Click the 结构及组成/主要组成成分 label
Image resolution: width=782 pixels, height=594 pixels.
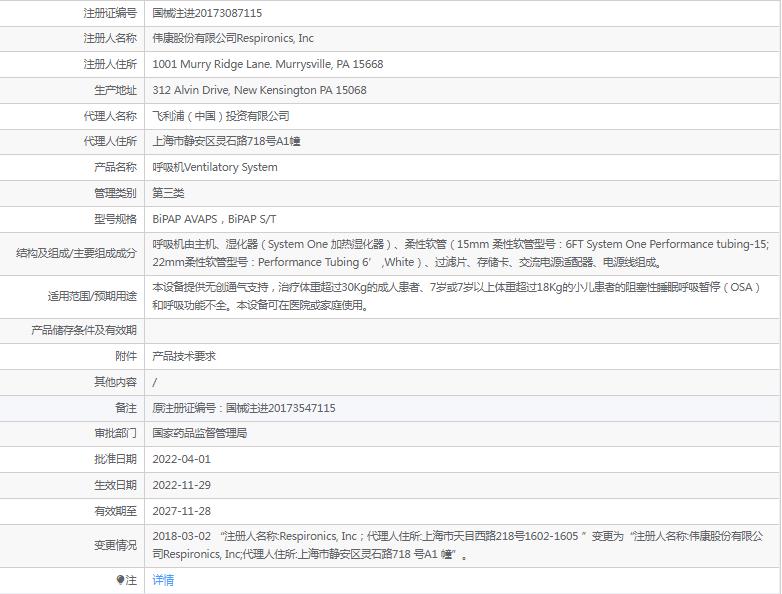(76, 253)
